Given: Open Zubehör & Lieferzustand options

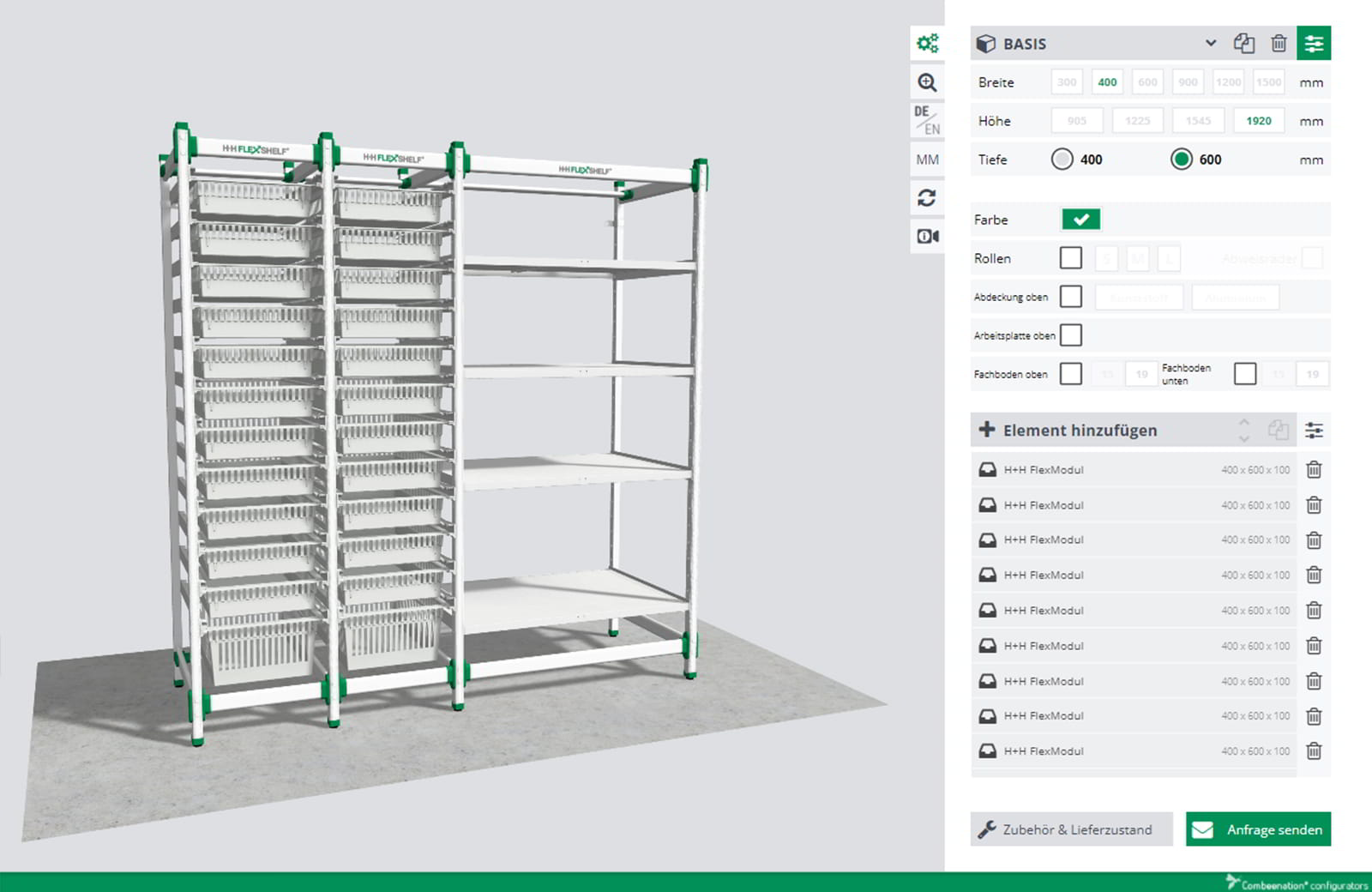Looking at the screenshot, I should pyautogui.click(x=1071, y=829).
